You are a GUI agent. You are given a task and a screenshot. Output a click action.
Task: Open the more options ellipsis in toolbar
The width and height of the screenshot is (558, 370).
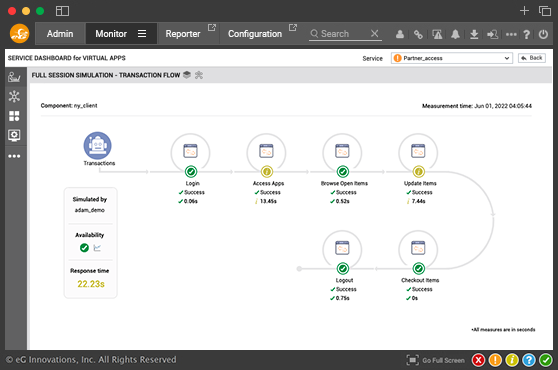click(x=511, y=35)
